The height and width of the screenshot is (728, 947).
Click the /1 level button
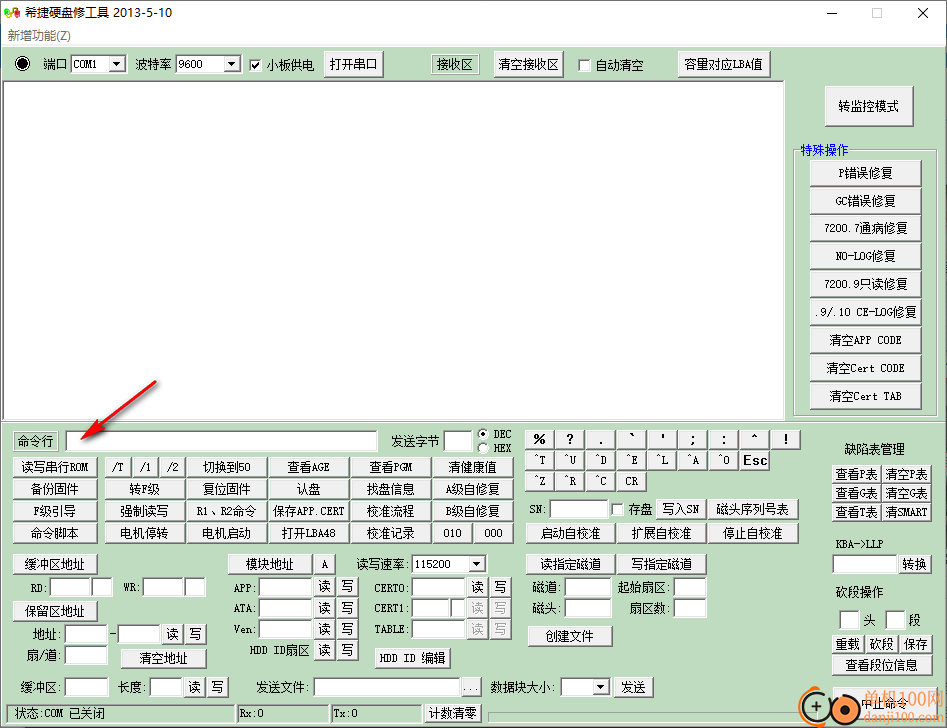click(146, 467)
